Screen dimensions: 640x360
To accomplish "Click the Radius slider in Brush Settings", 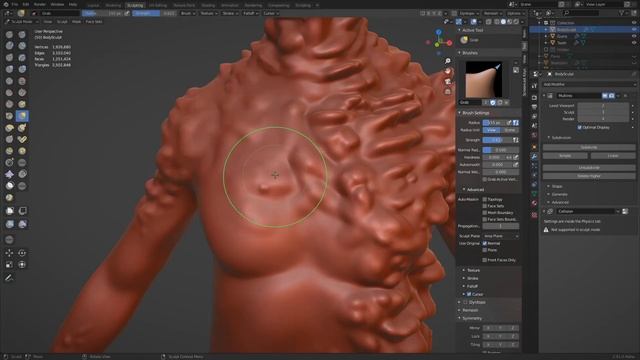I will 494,122.
